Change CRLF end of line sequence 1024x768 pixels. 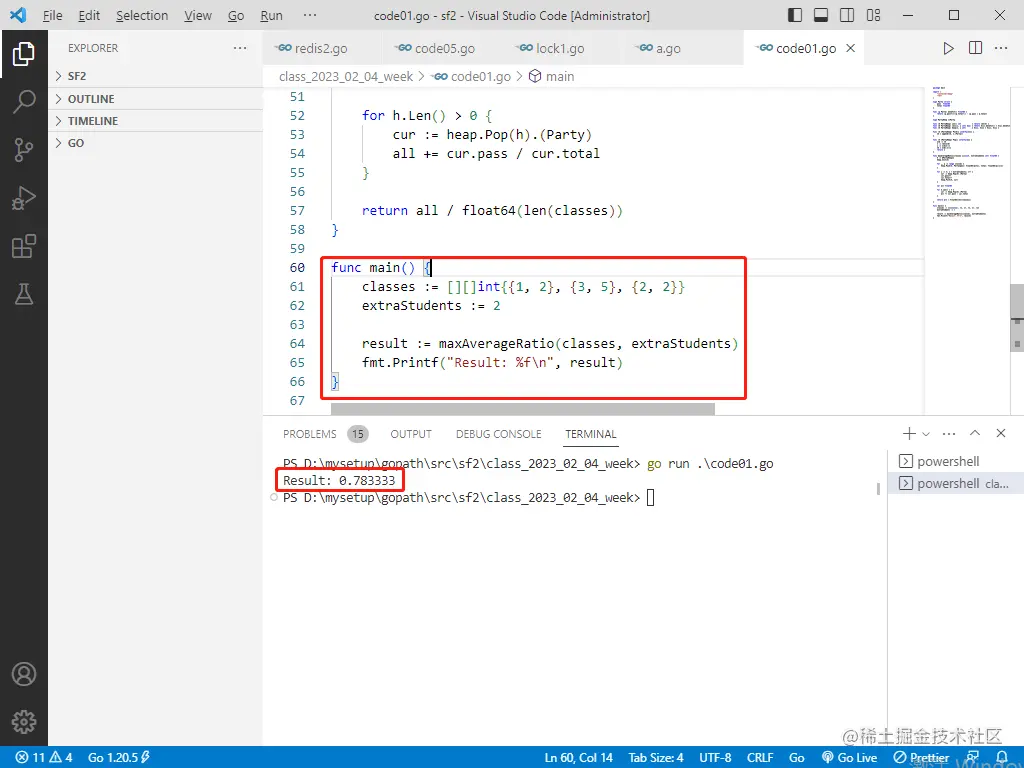pyautogui.click(x=760, y=758)
